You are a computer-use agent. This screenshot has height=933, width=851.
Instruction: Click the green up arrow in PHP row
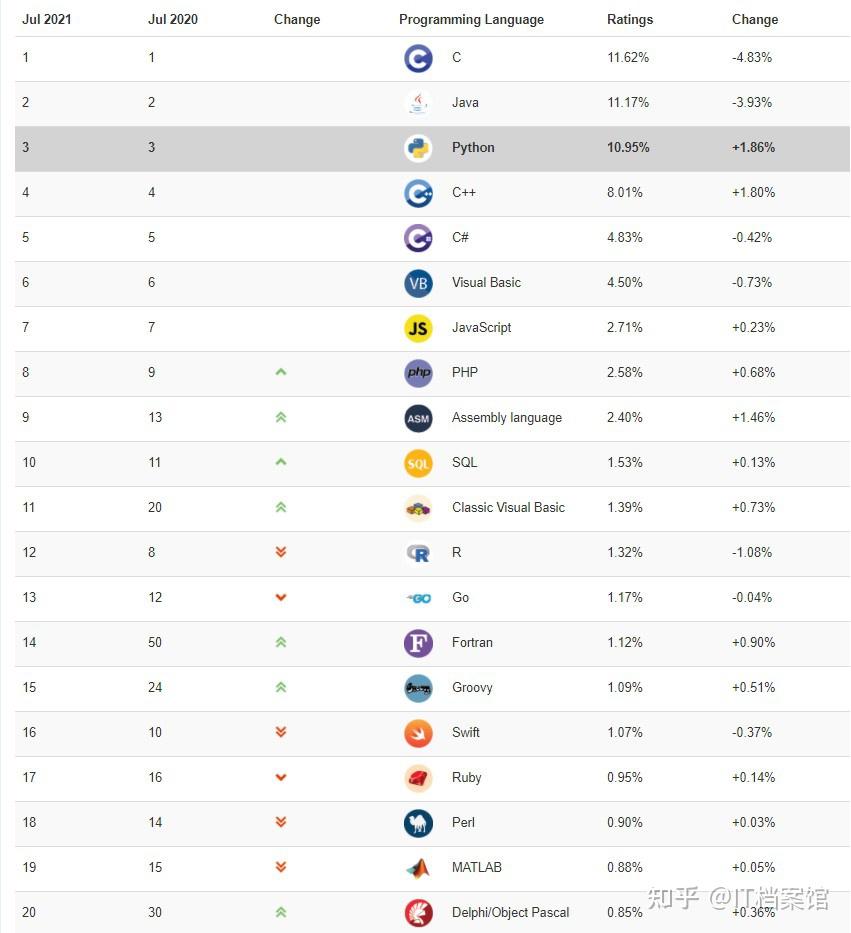pyautogui.click(x=281, y=372)
